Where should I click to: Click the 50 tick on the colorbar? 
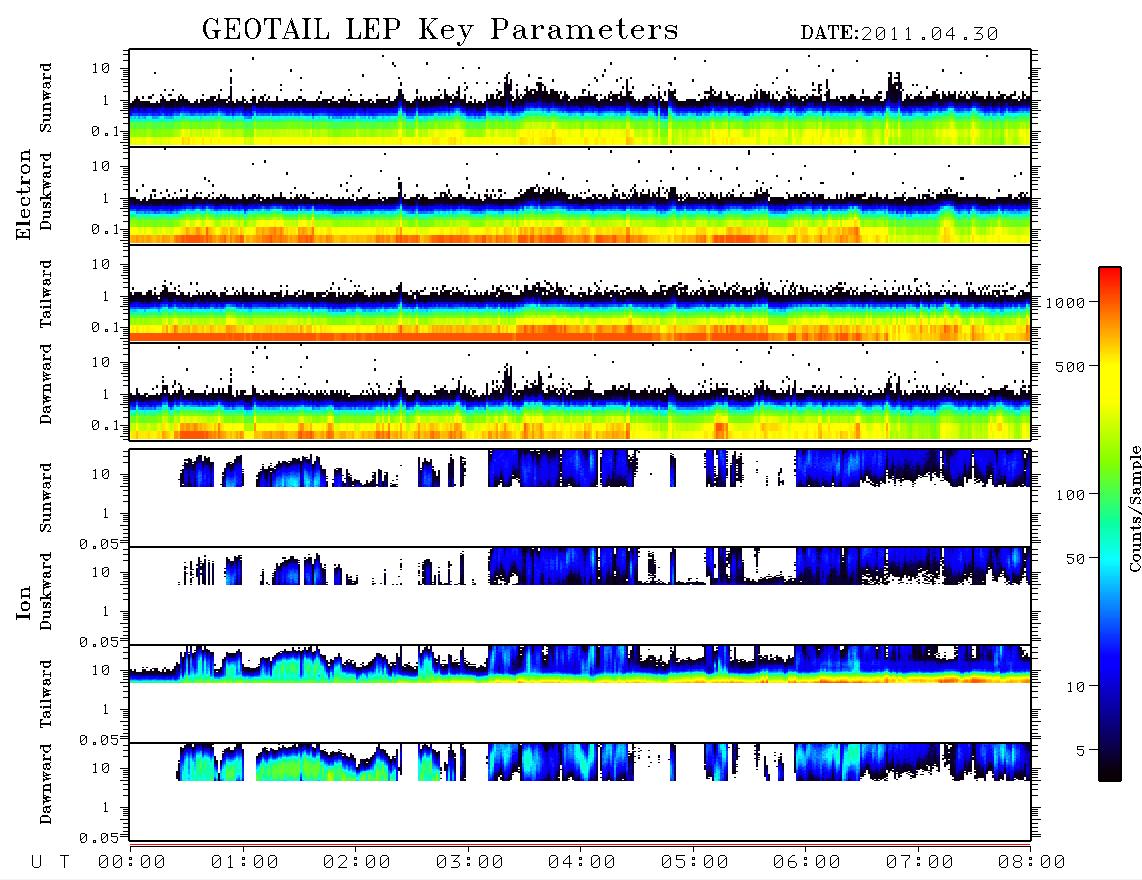tap(1075, 559)
